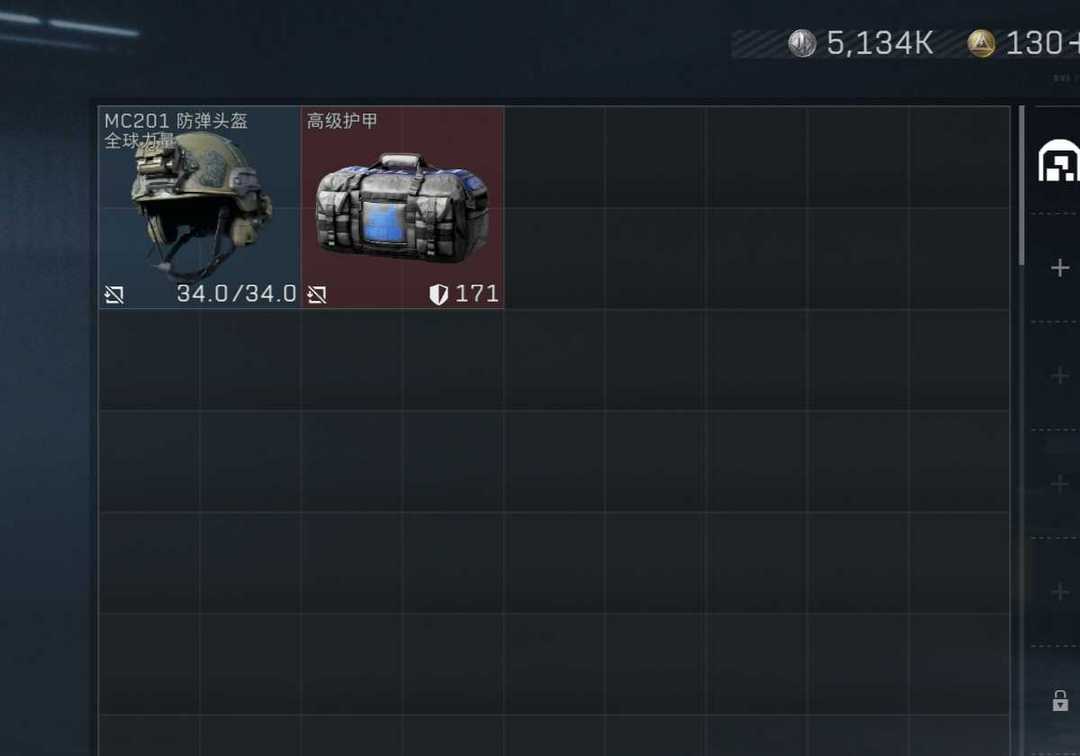Click the bound-item icon on the helmet tile
1080x756 pixels.
coord(114,295)
